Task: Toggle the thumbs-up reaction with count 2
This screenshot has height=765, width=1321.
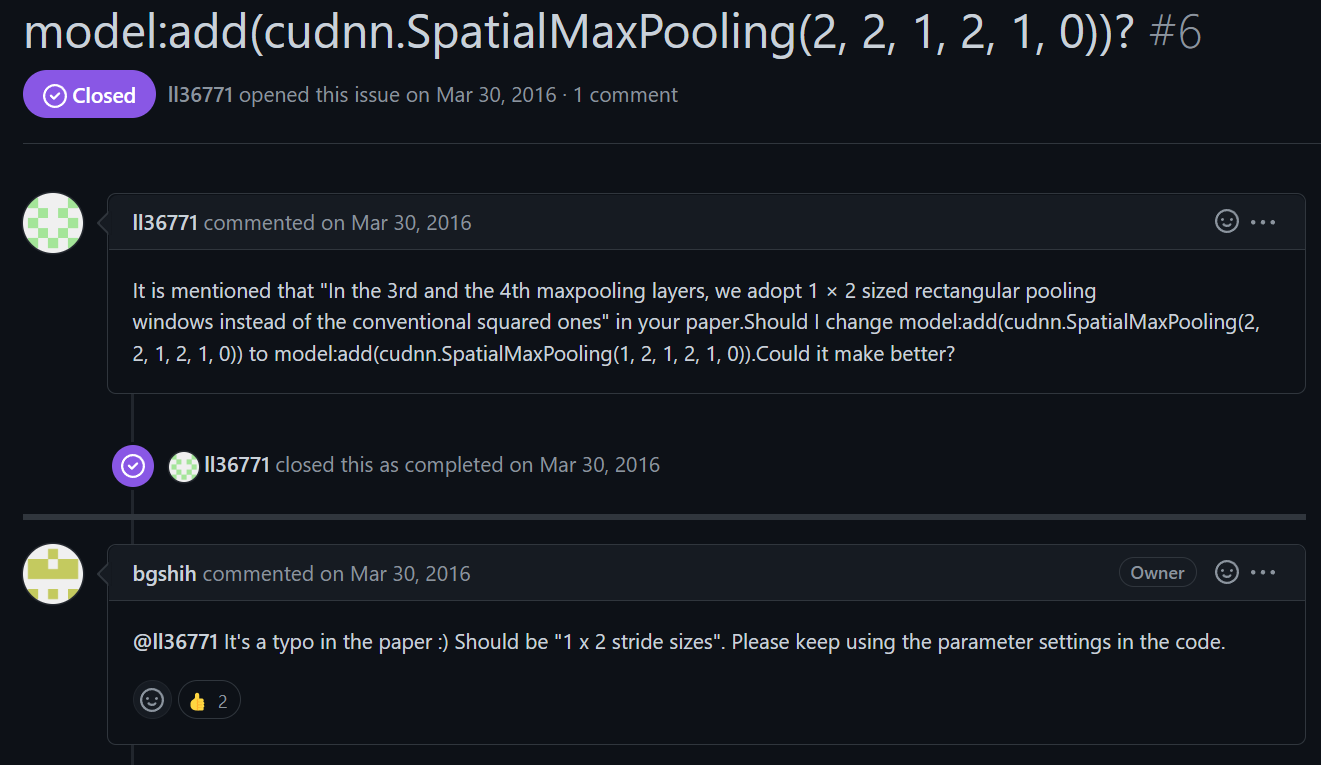Action: pos(209,701)
